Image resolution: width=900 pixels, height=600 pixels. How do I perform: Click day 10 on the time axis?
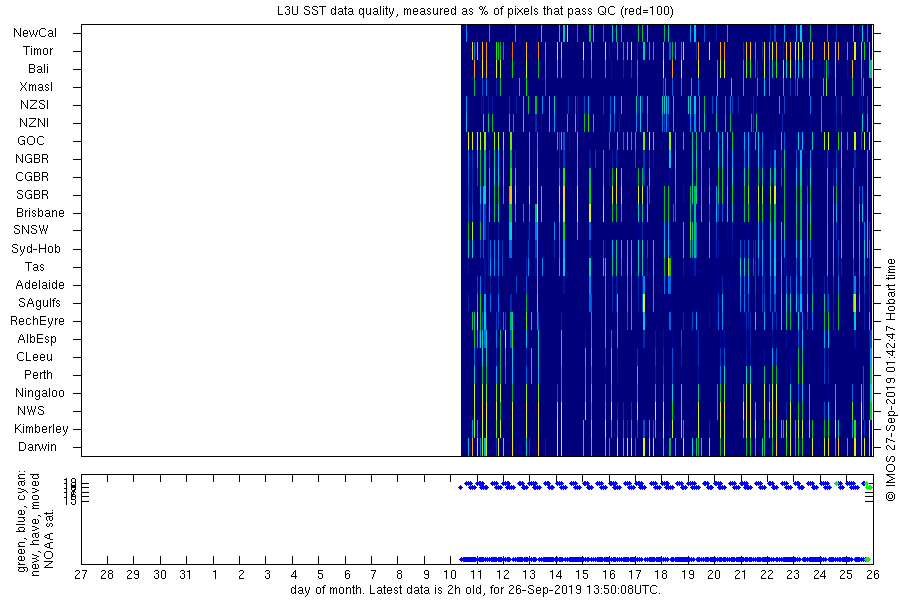pos(450,575)
